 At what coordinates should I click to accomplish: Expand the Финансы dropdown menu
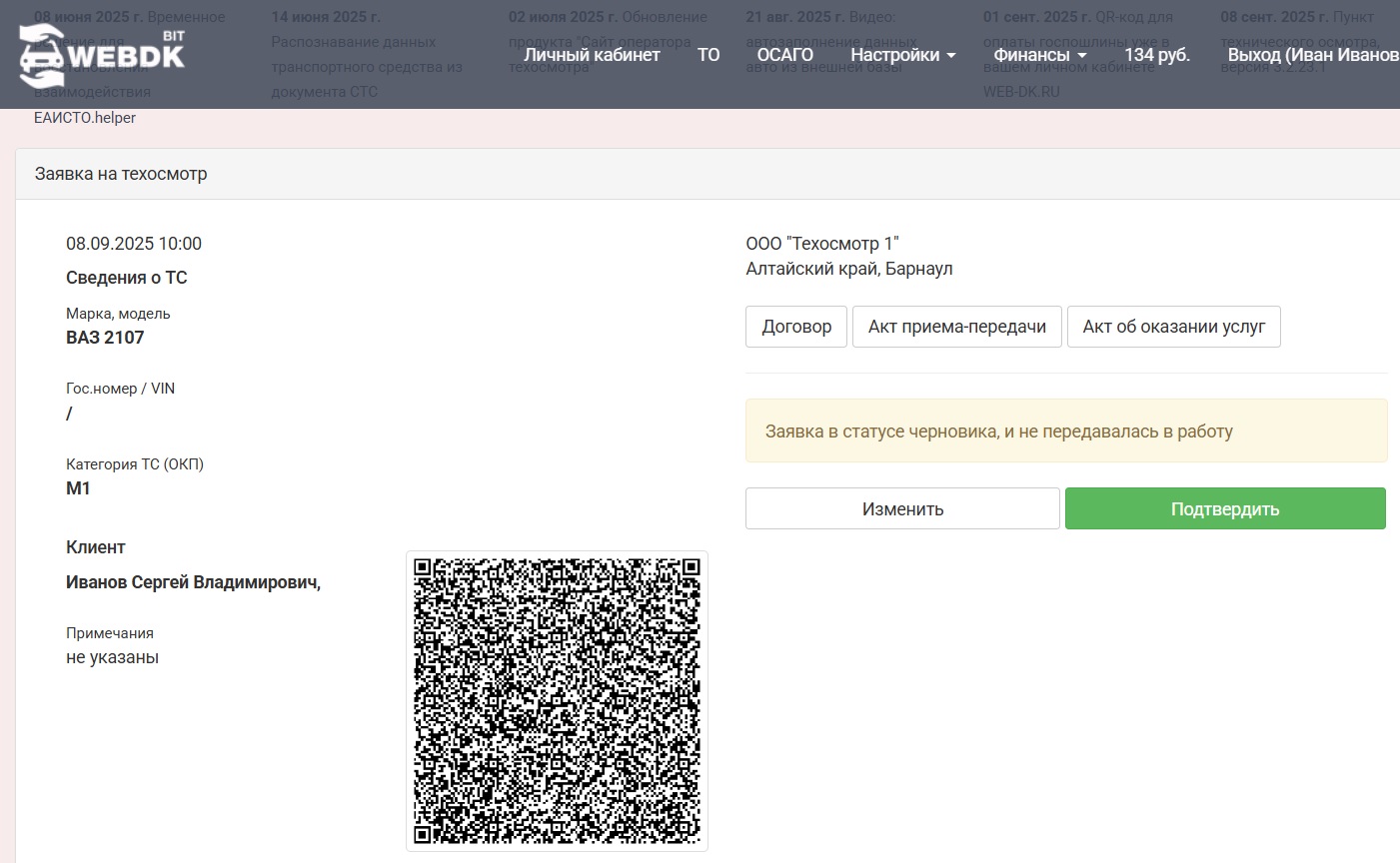[x=1039, y=55]
